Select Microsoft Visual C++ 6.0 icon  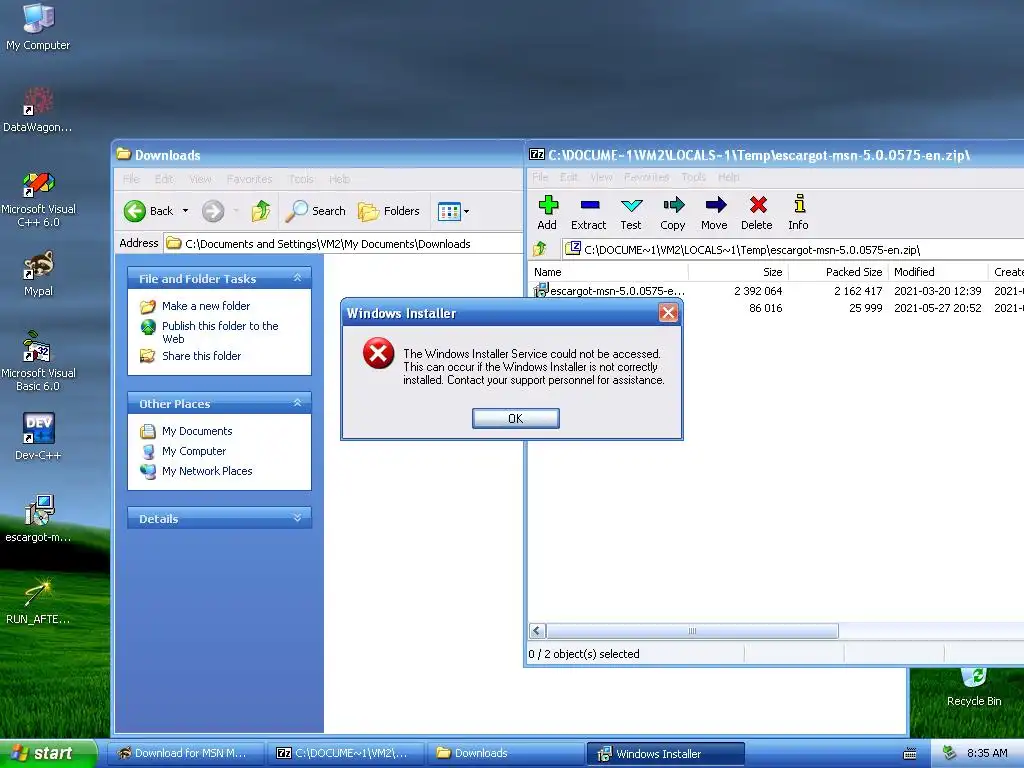click(38, 199)
